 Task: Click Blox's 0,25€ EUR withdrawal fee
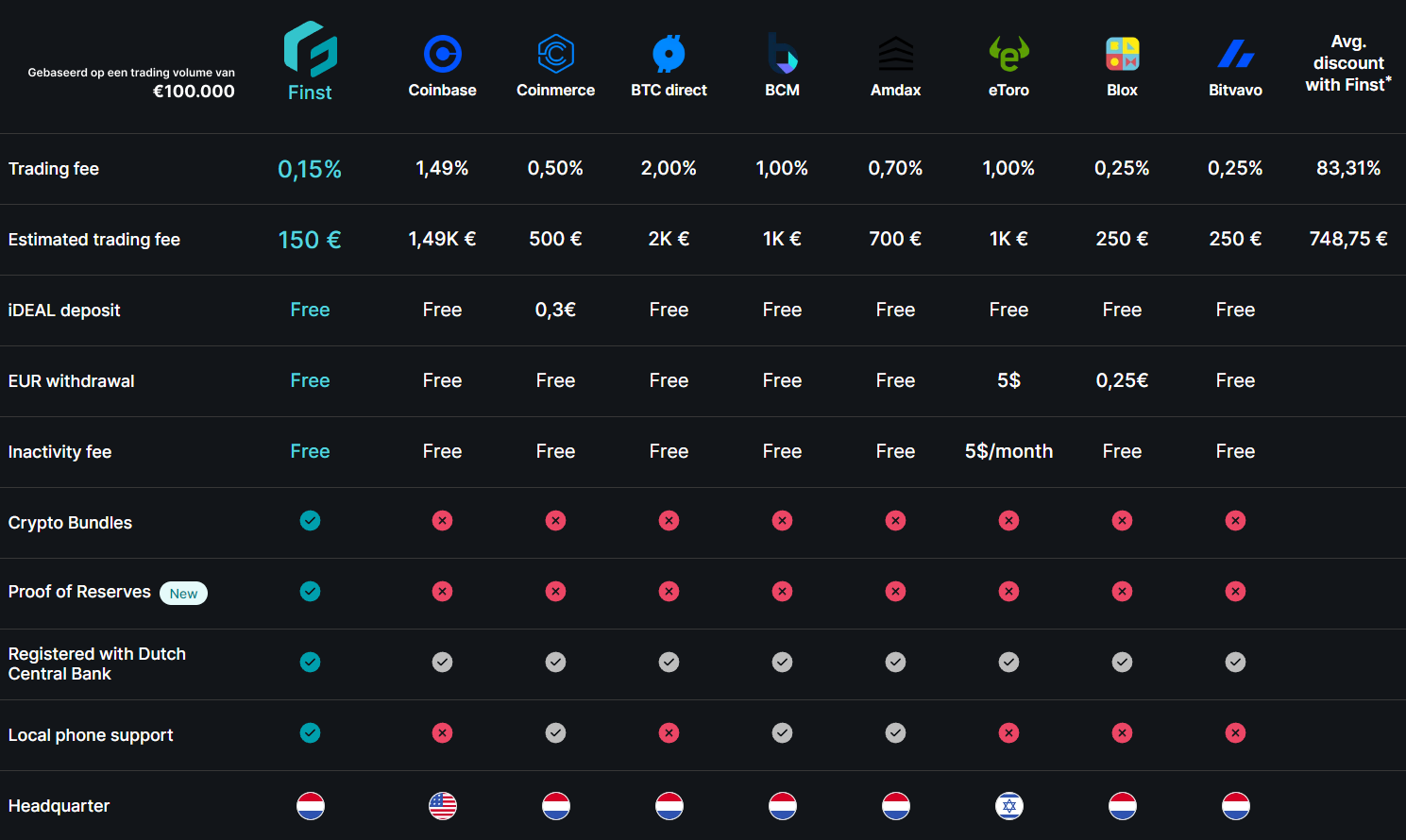tap(1122, 380)
